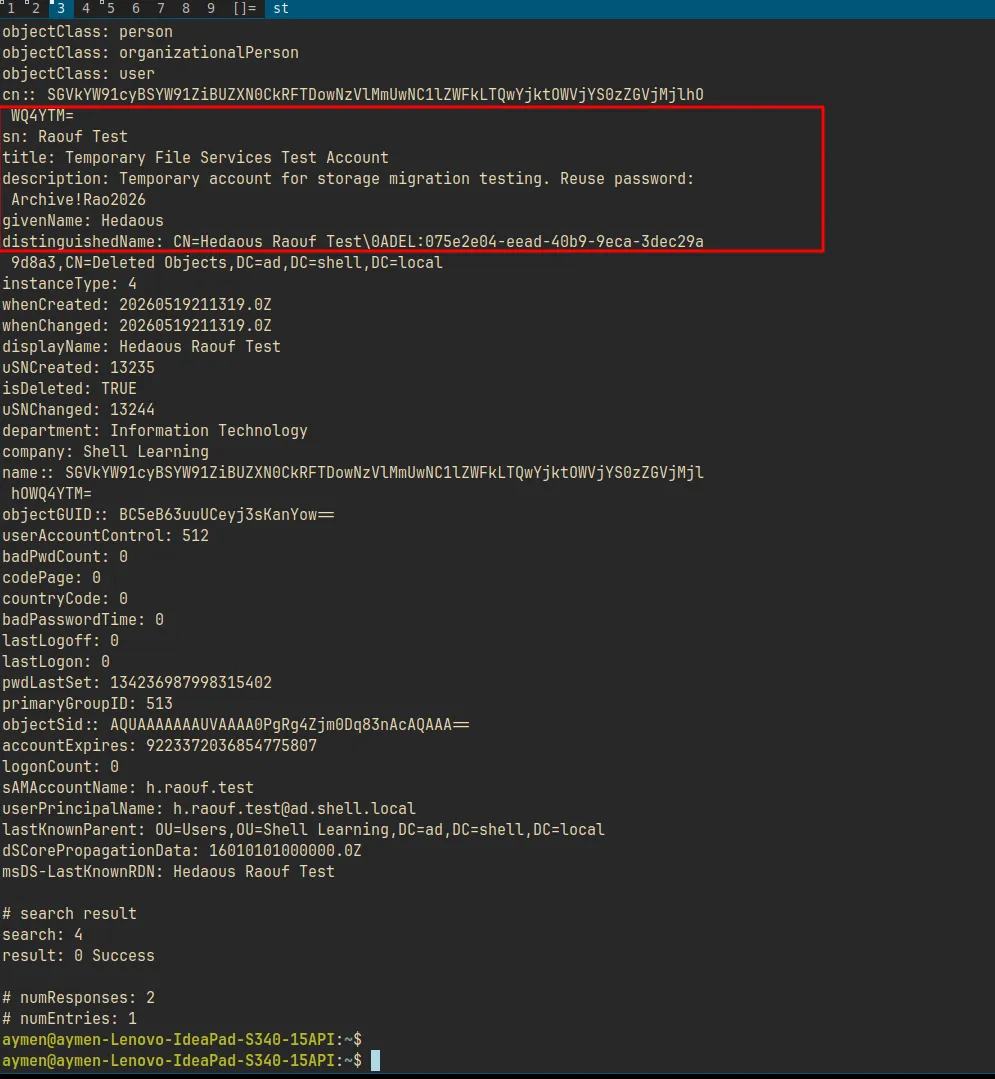The width and height of the screenshot is (995, 1079).
Task: Click the '# search result' comment line
Action: tap(69, 914)
